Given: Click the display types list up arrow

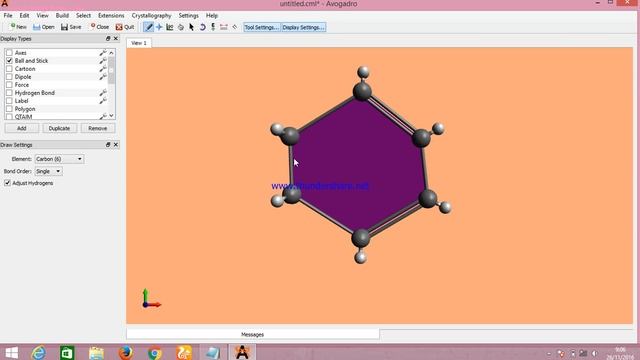Looking at the screenshot, I should (111, 53).
